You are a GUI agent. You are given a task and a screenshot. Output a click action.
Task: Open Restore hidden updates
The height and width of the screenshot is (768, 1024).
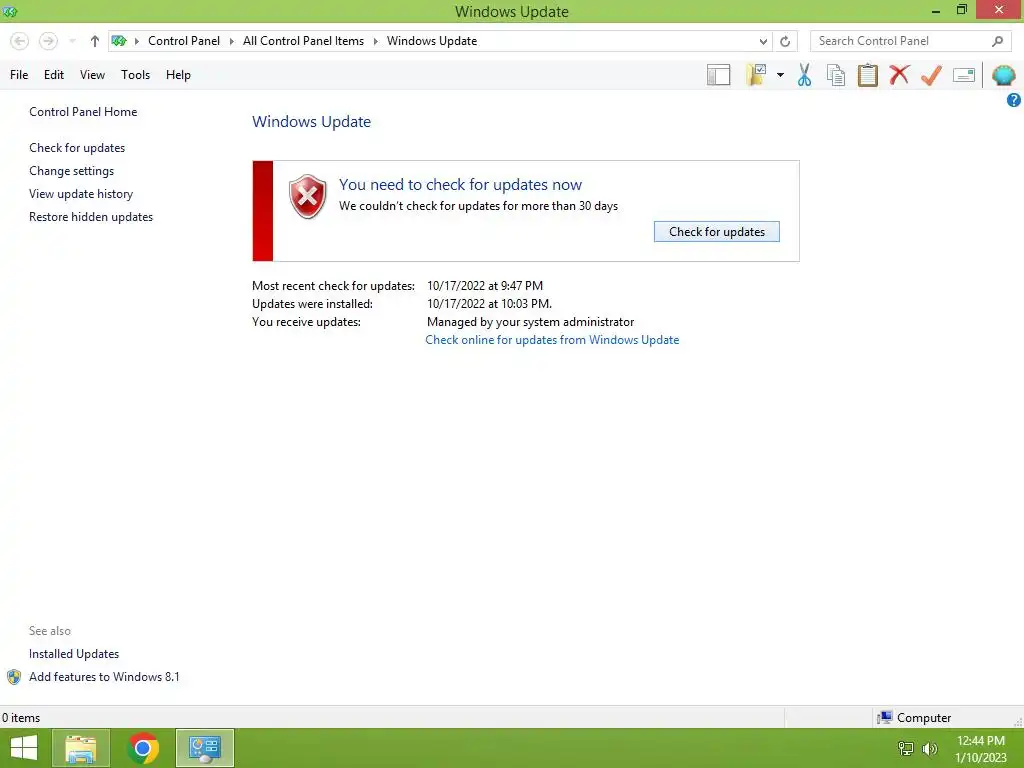coord(91,217)
